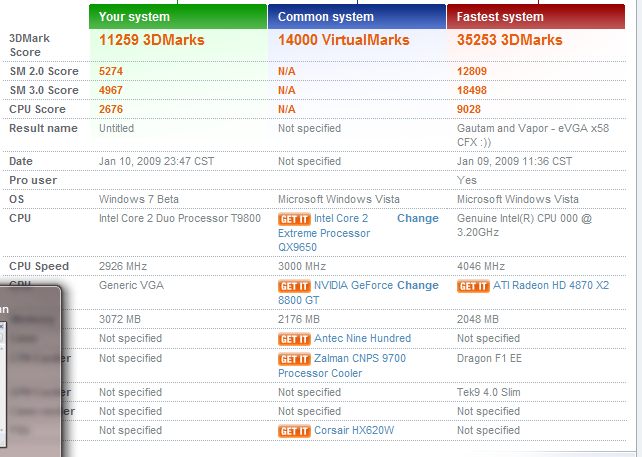Select the Common system column header

(357, 17)
